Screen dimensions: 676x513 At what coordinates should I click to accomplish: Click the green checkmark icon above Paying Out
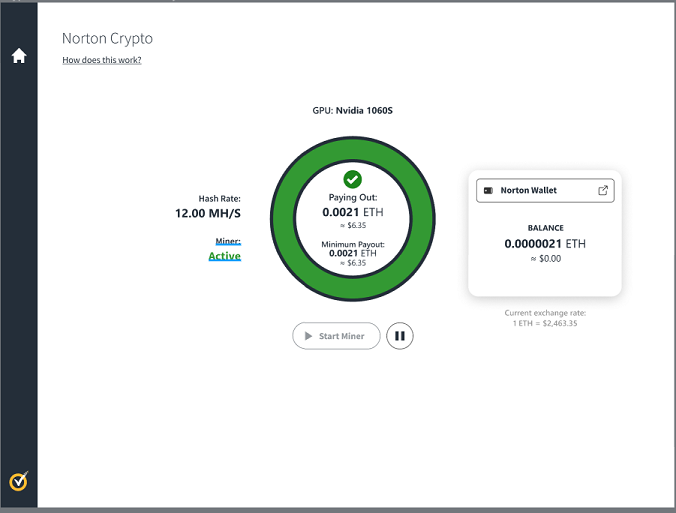352,179
